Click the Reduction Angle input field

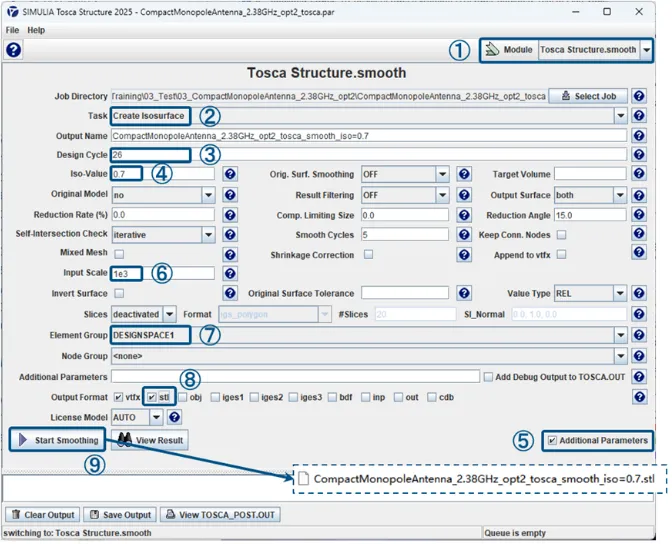click(590, 215)
